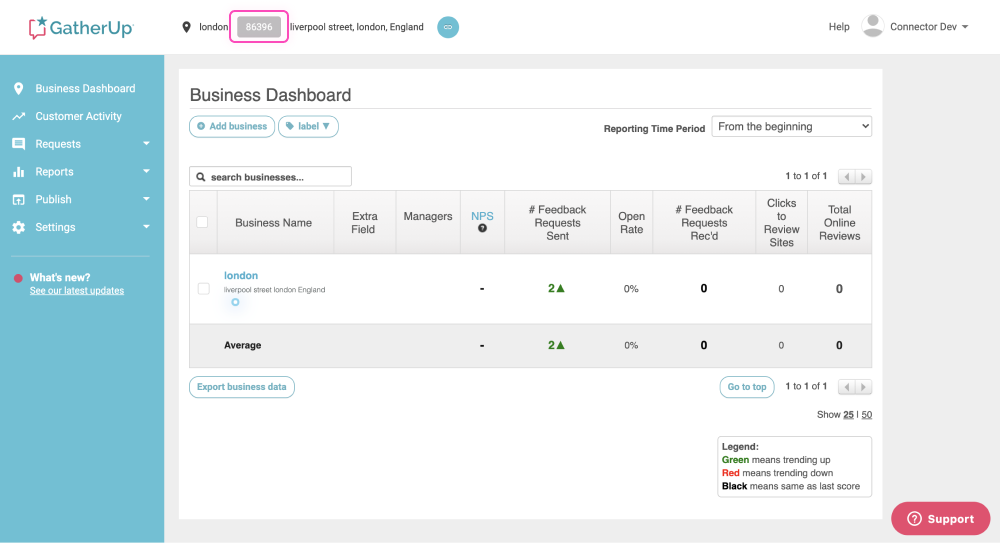Image resolution: width=1000 pixels, height=543 pixels.
Task: Check the london business row checkbox
Action: tap(204, 289)
